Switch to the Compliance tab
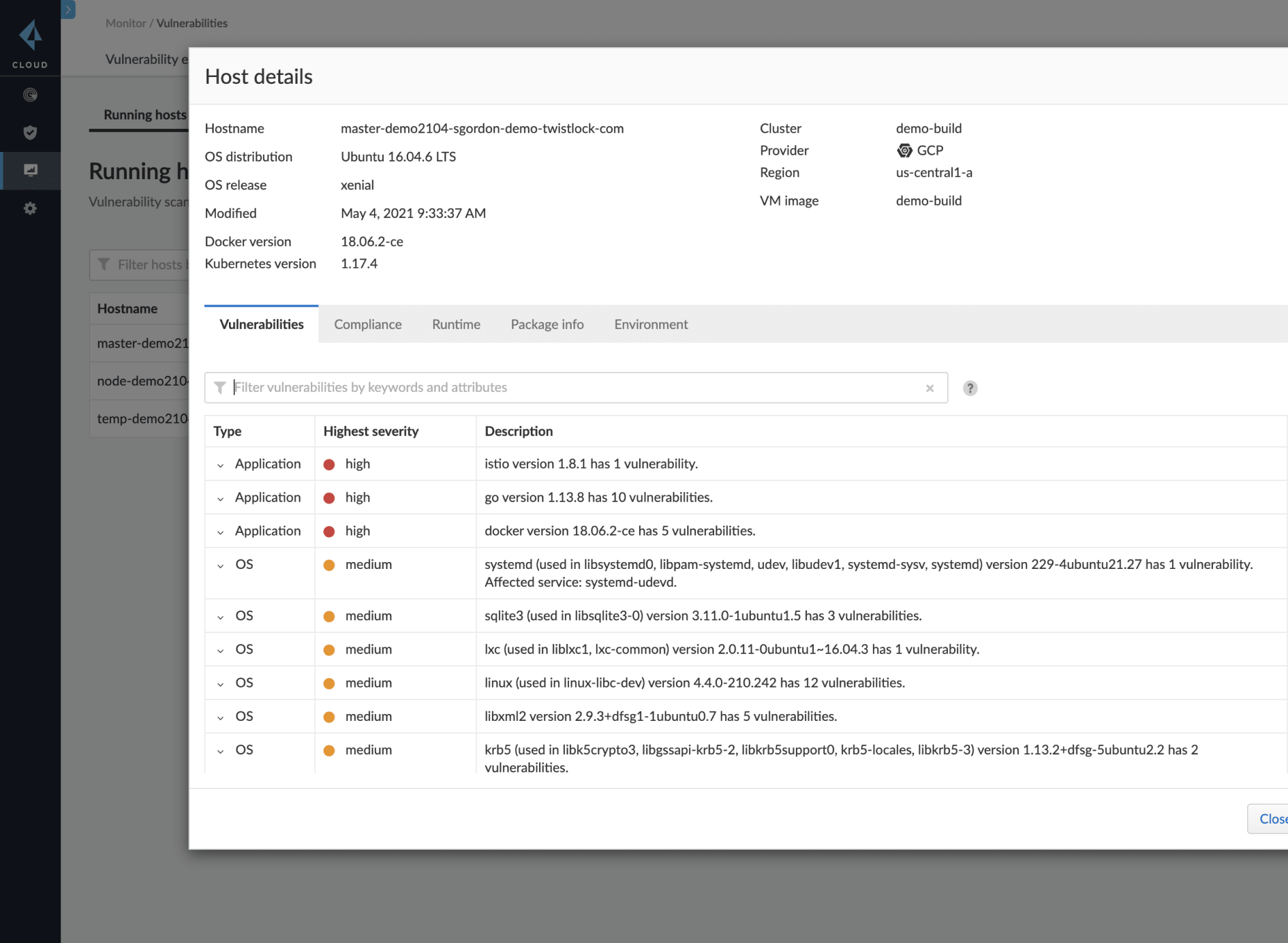The width and height of the screenshot is (1288, 943). coord(367,324)
